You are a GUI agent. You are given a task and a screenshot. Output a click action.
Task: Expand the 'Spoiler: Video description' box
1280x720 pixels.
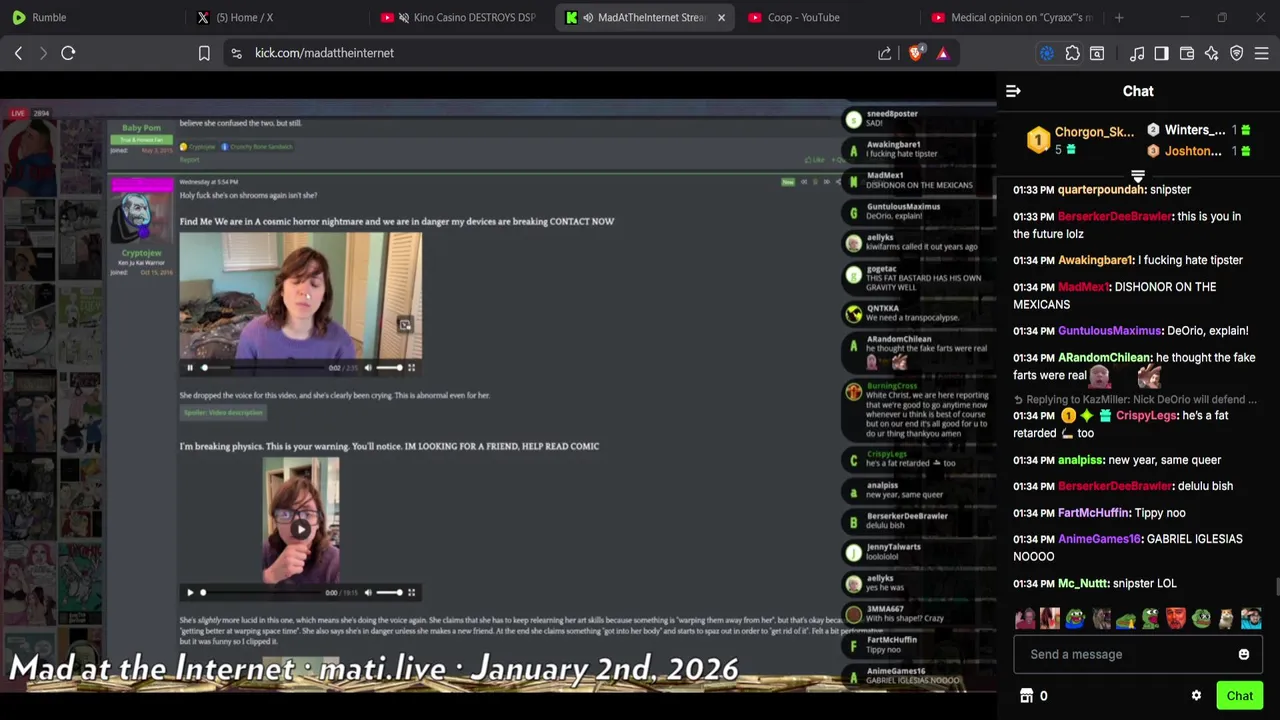tap(222, 413)
